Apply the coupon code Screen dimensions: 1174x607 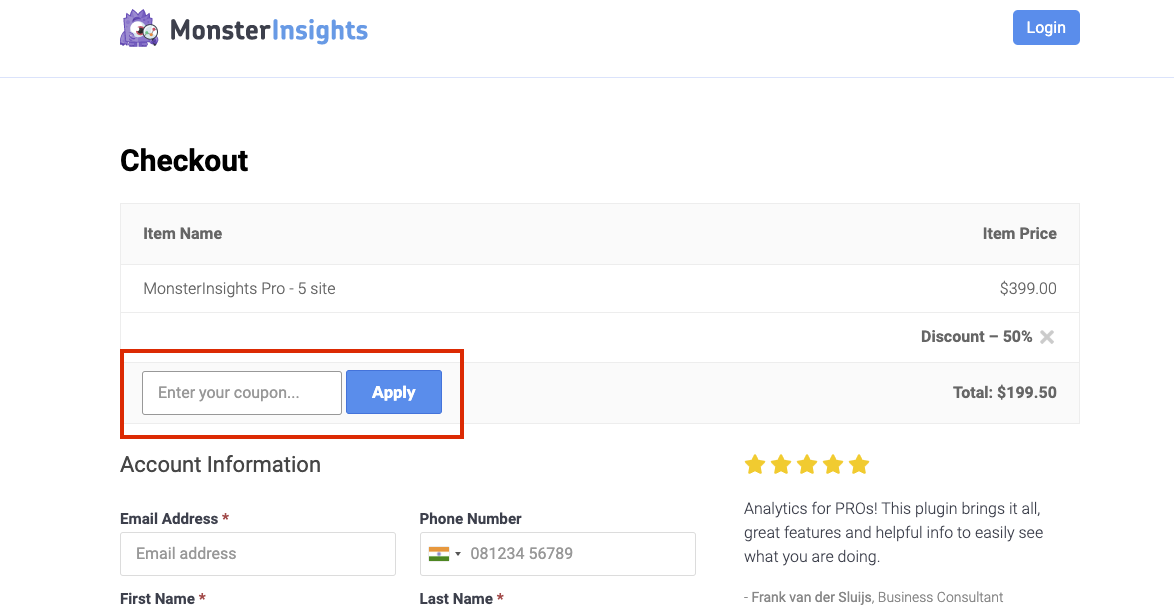[x=394, y=392]
